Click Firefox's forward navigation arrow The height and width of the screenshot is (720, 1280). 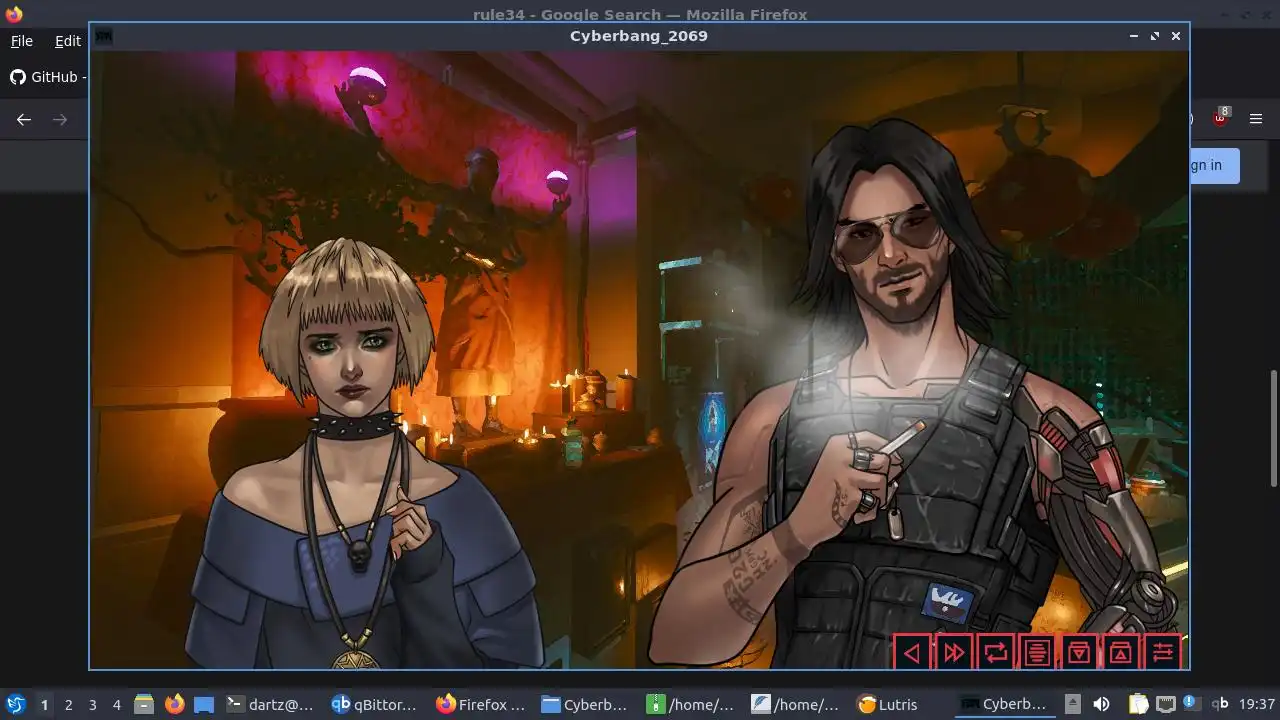pos(60,119)
